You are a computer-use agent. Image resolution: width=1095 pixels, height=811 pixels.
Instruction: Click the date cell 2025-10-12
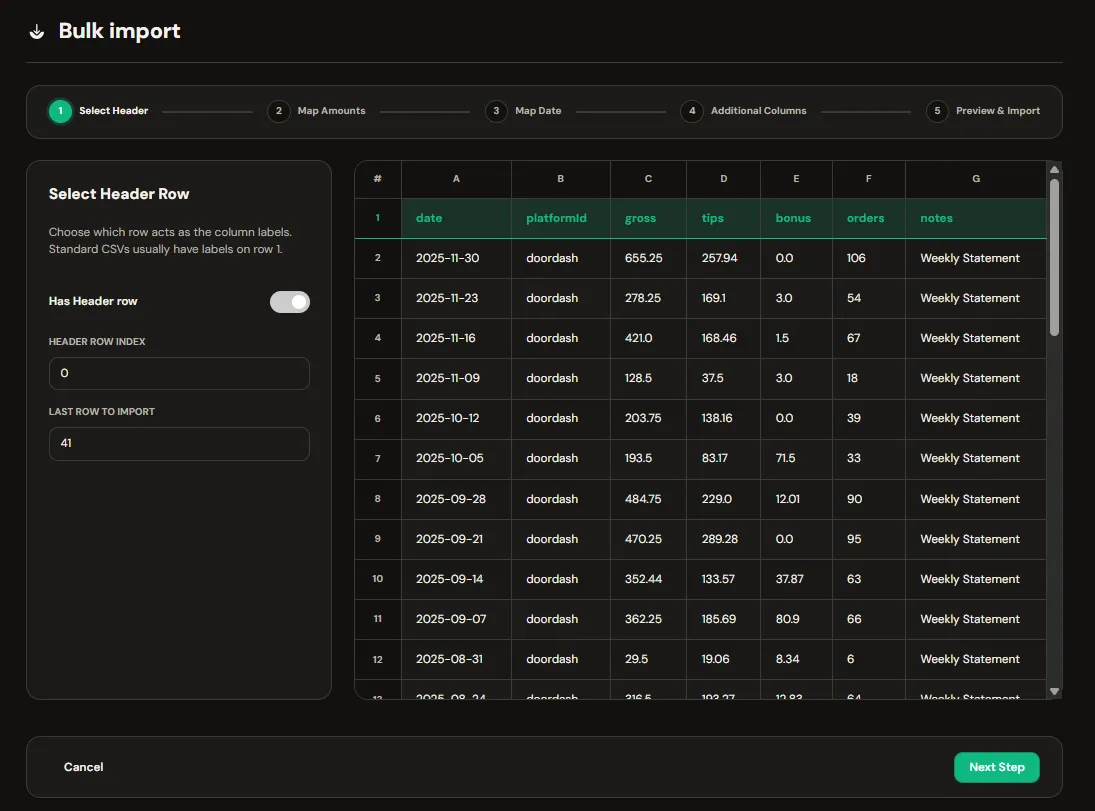pos(456,418)
